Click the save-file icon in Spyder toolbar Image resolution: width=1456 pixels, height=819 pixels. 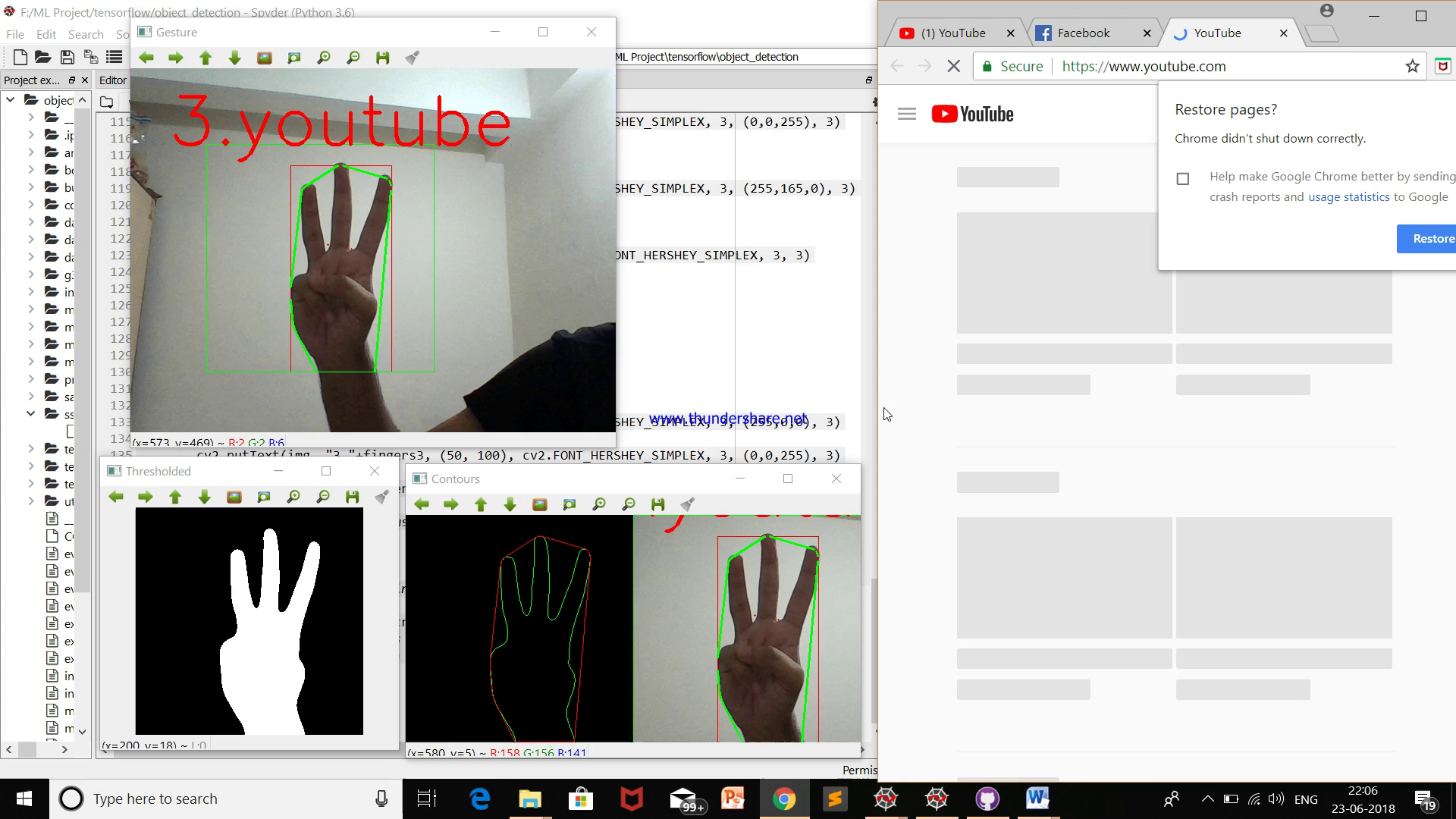coord(67,57)
